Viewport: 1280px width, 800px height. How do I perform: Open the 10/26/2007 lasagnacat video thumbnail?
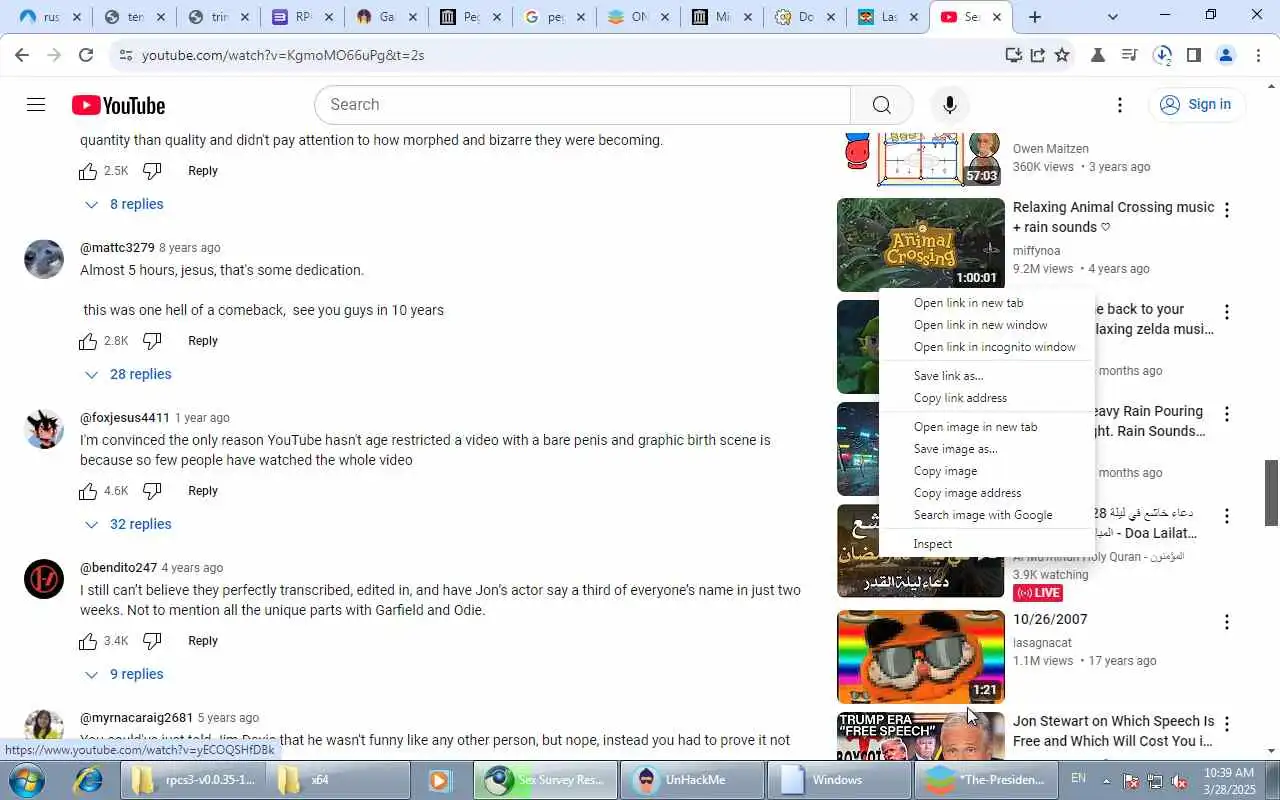[920, 657]
